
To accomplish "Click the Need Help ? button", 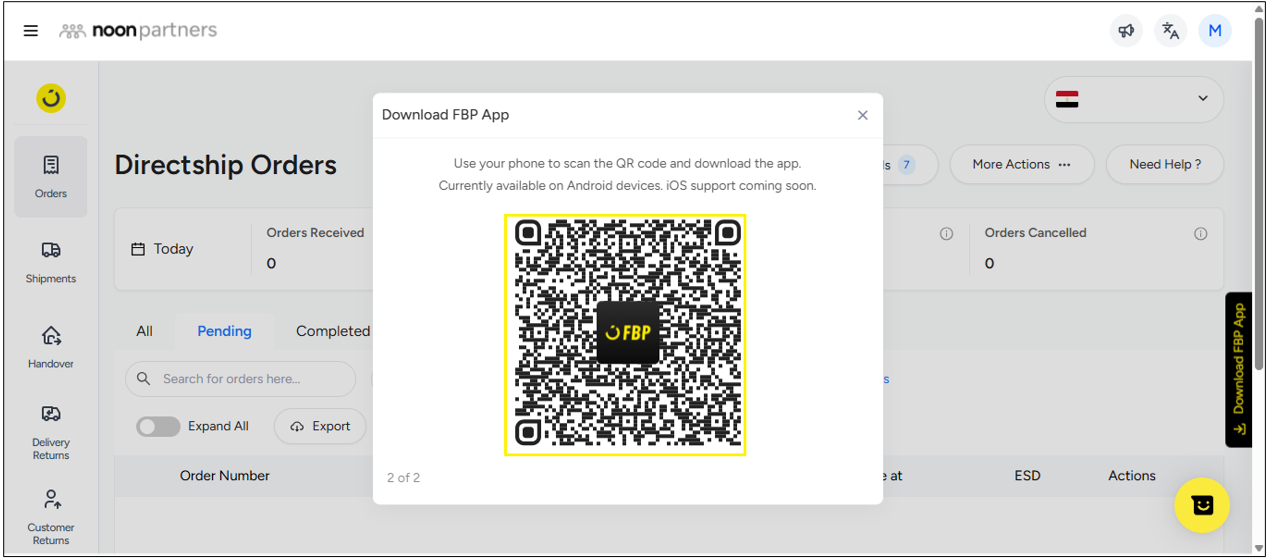I will pos(1165,164).
